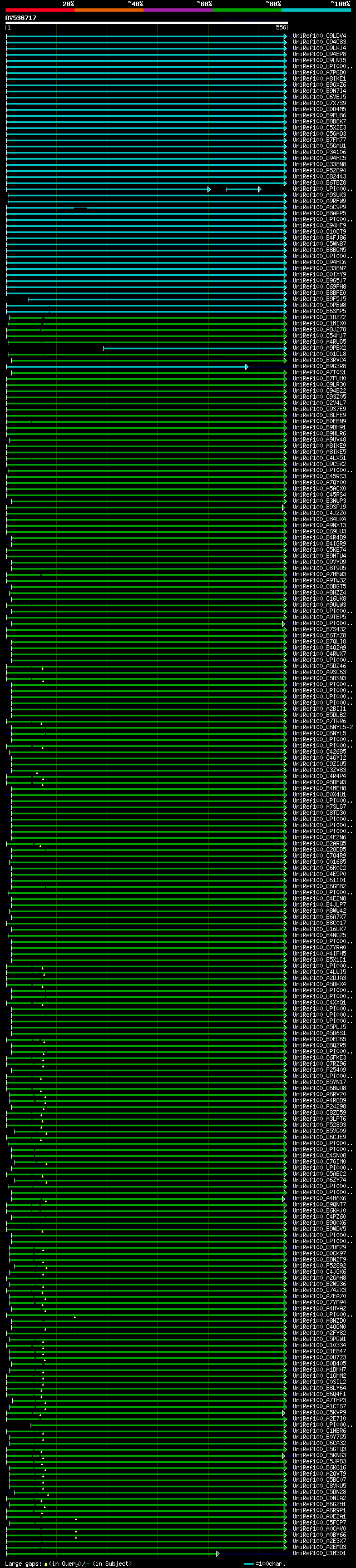Screen dimensions: 356x1568
Task: Select the UniRef100_Q5GAQ3 label
Action: 319,134
